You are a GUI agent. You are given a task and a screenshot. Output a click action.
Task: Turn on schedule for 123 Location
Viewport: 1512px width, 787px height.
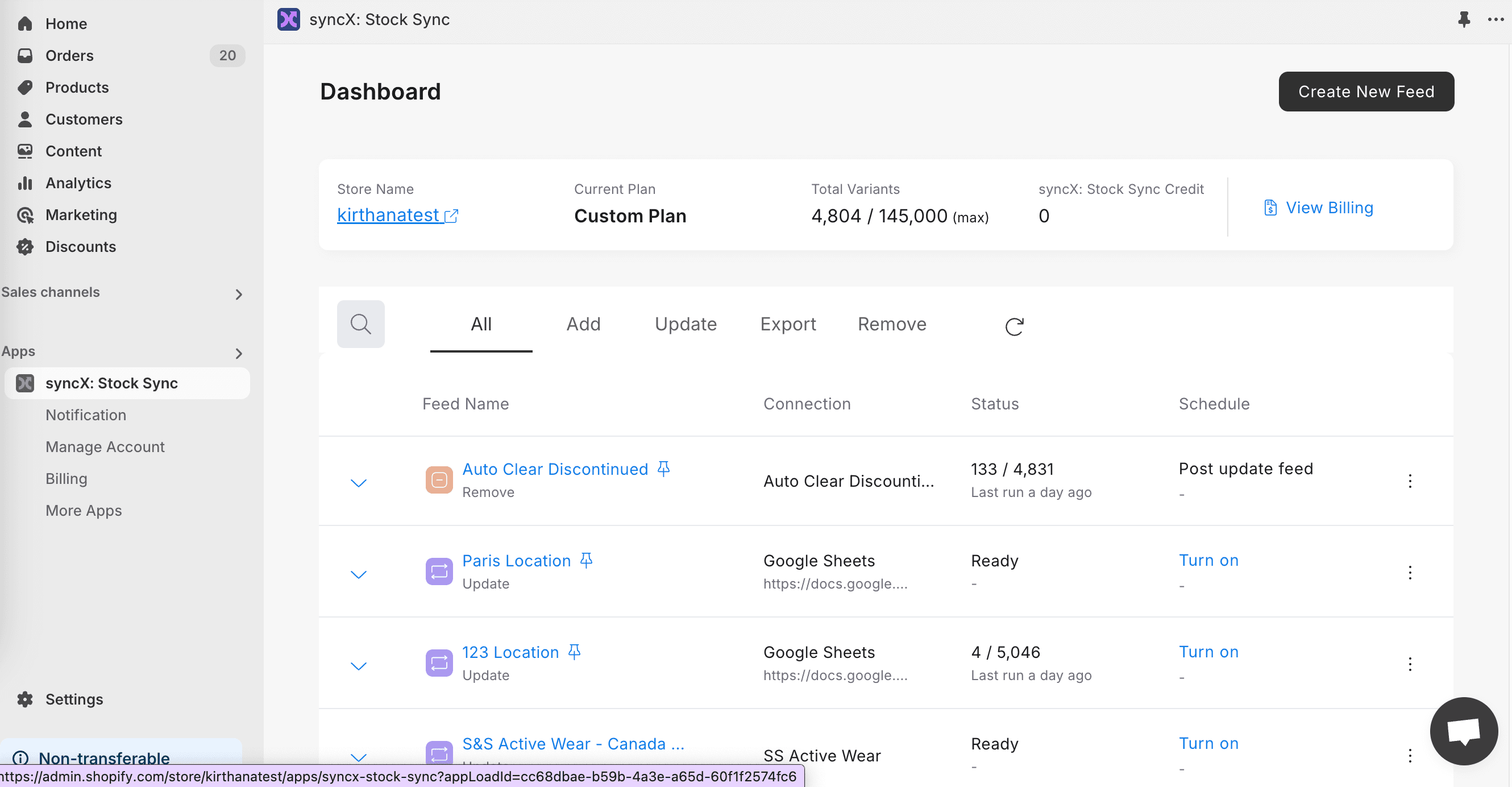pos(1208,652)
